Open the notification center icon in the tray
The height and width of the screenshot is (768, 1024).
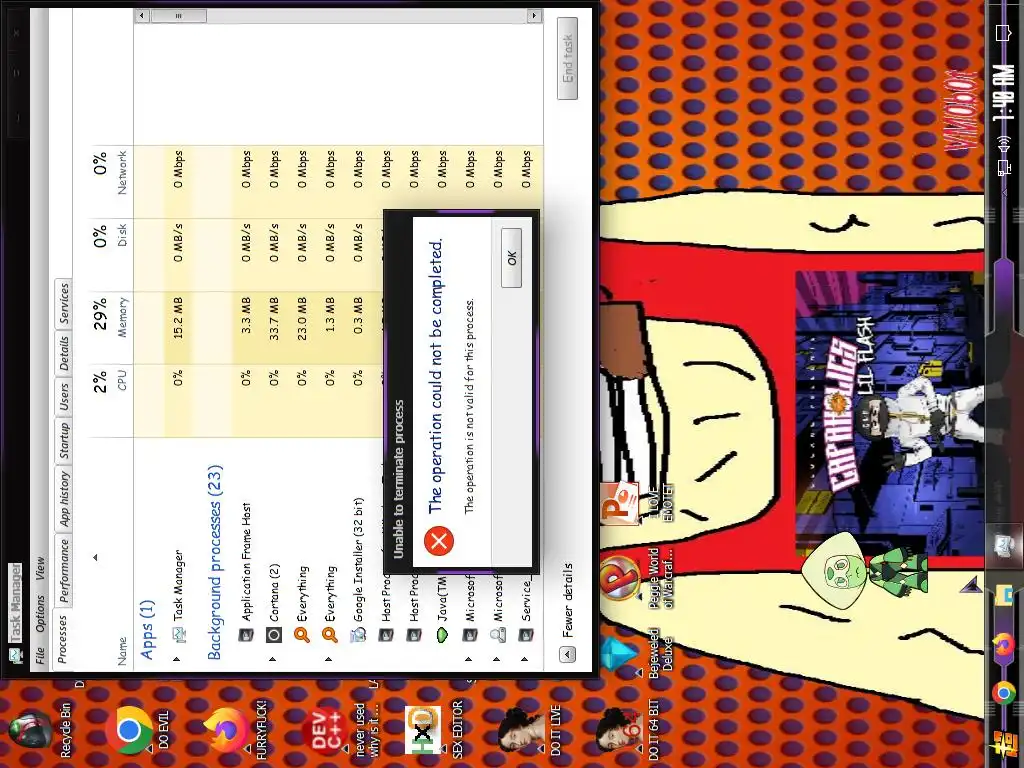click(1004, 33)
